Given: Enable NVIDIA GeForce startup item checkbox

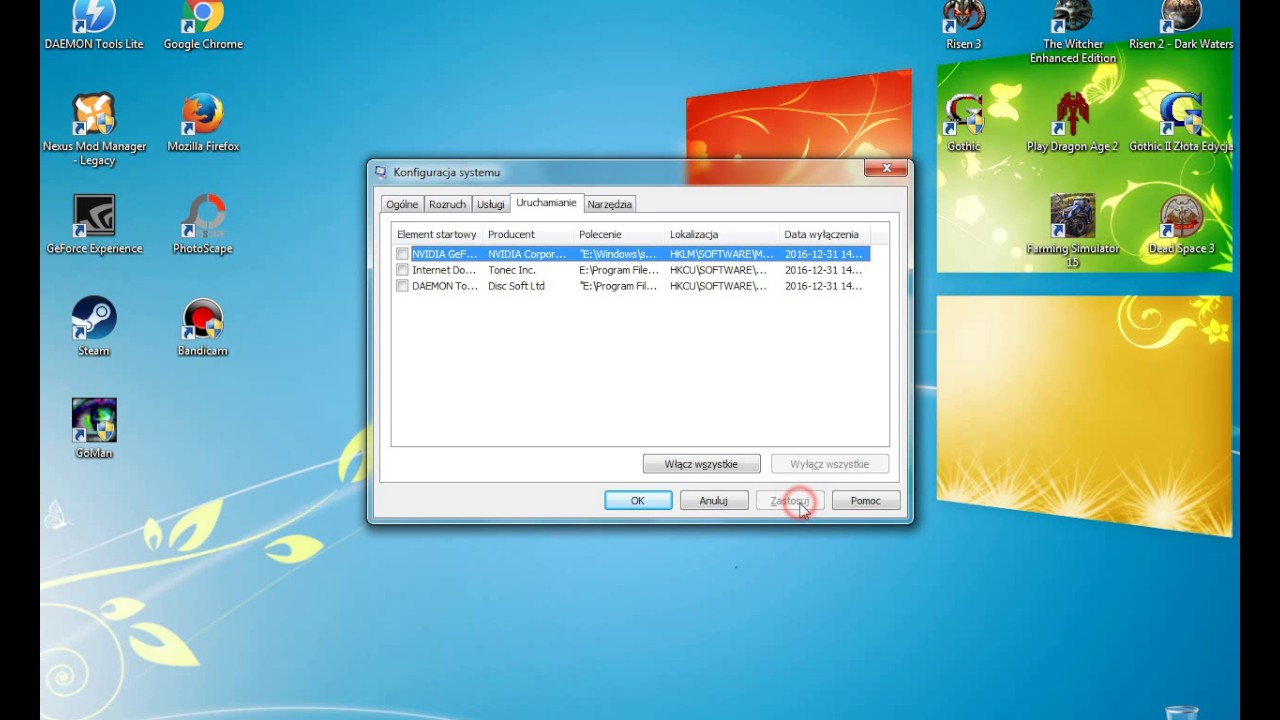Looking at the screenshot, I should point(402,254).
